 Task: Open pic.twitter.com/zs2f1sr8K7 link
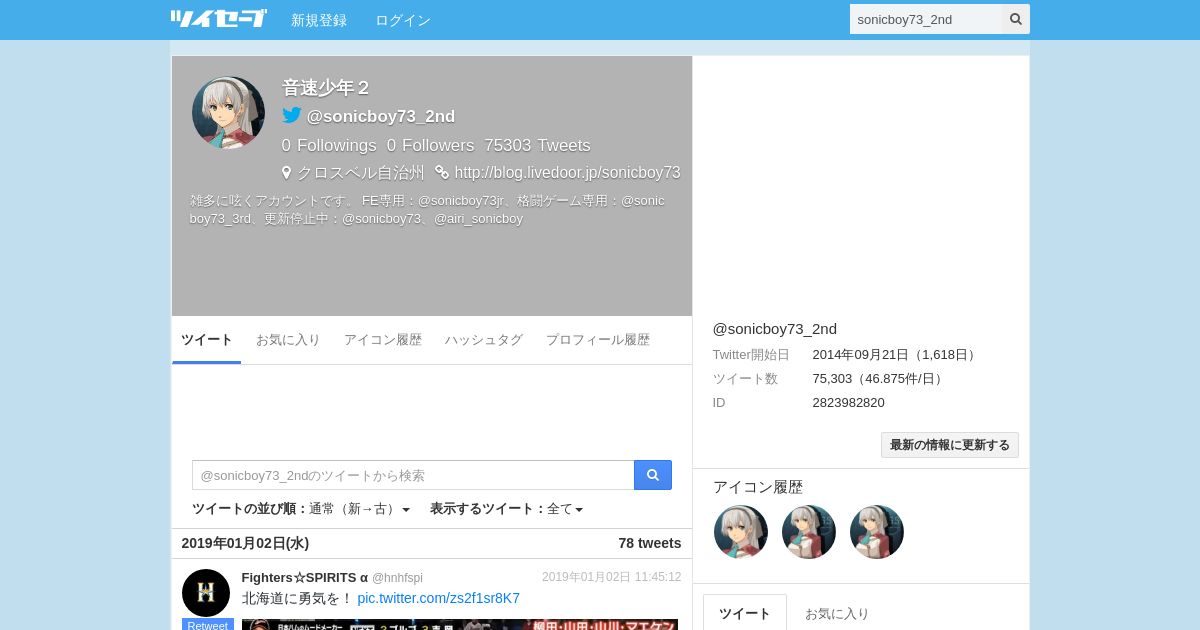[x=438, y=598]
